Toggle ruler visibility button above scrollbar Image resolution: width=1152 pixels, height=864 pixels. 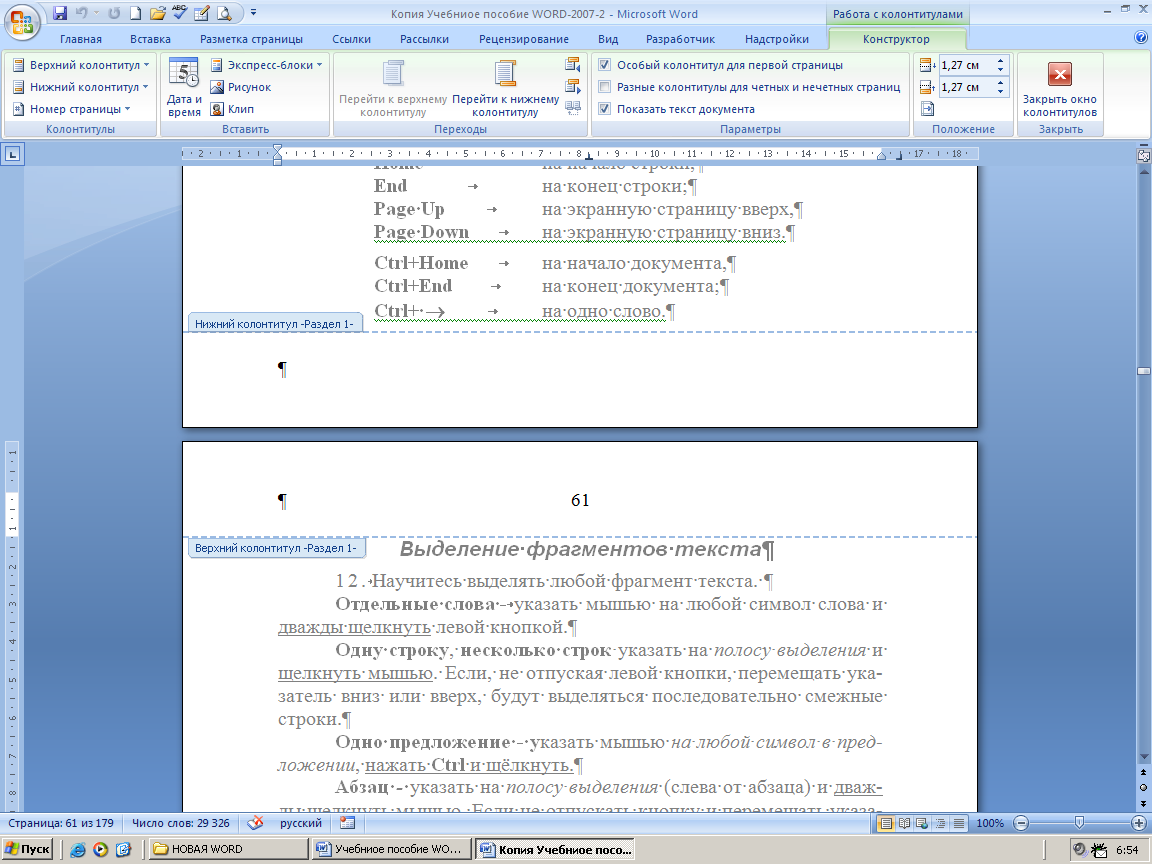pyautogui.click(x=1143, y=155)
